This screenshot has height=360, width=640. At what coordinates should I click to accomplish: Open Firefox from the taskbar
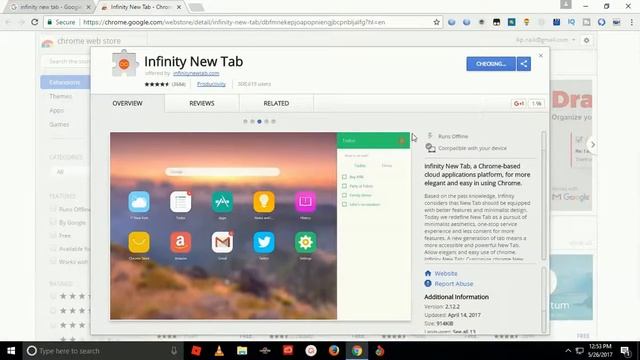(x=334, y=351)
